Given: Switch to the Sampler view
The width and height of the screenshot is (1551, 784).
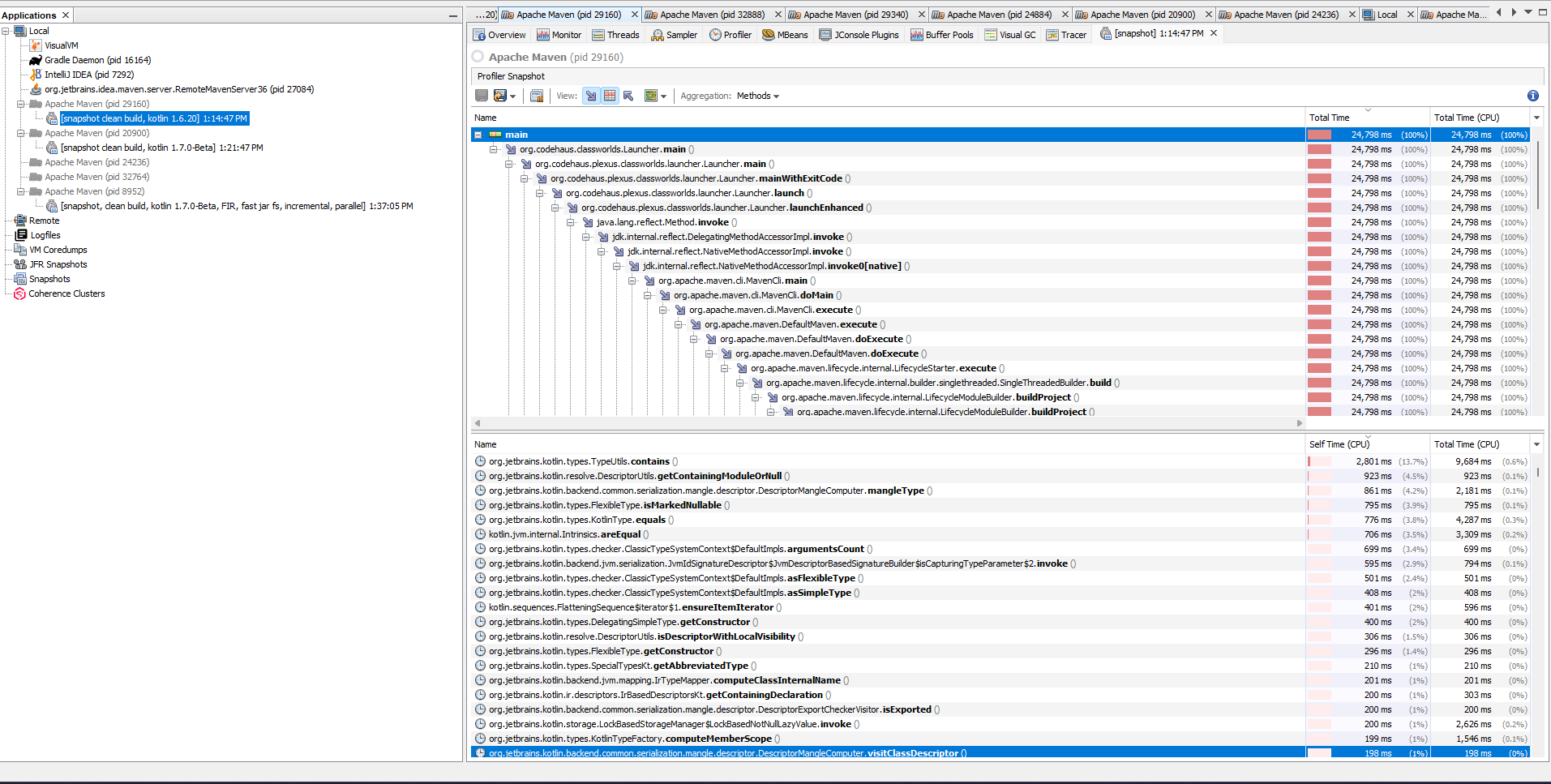Looking at the screenshot, I should point(674,35).
